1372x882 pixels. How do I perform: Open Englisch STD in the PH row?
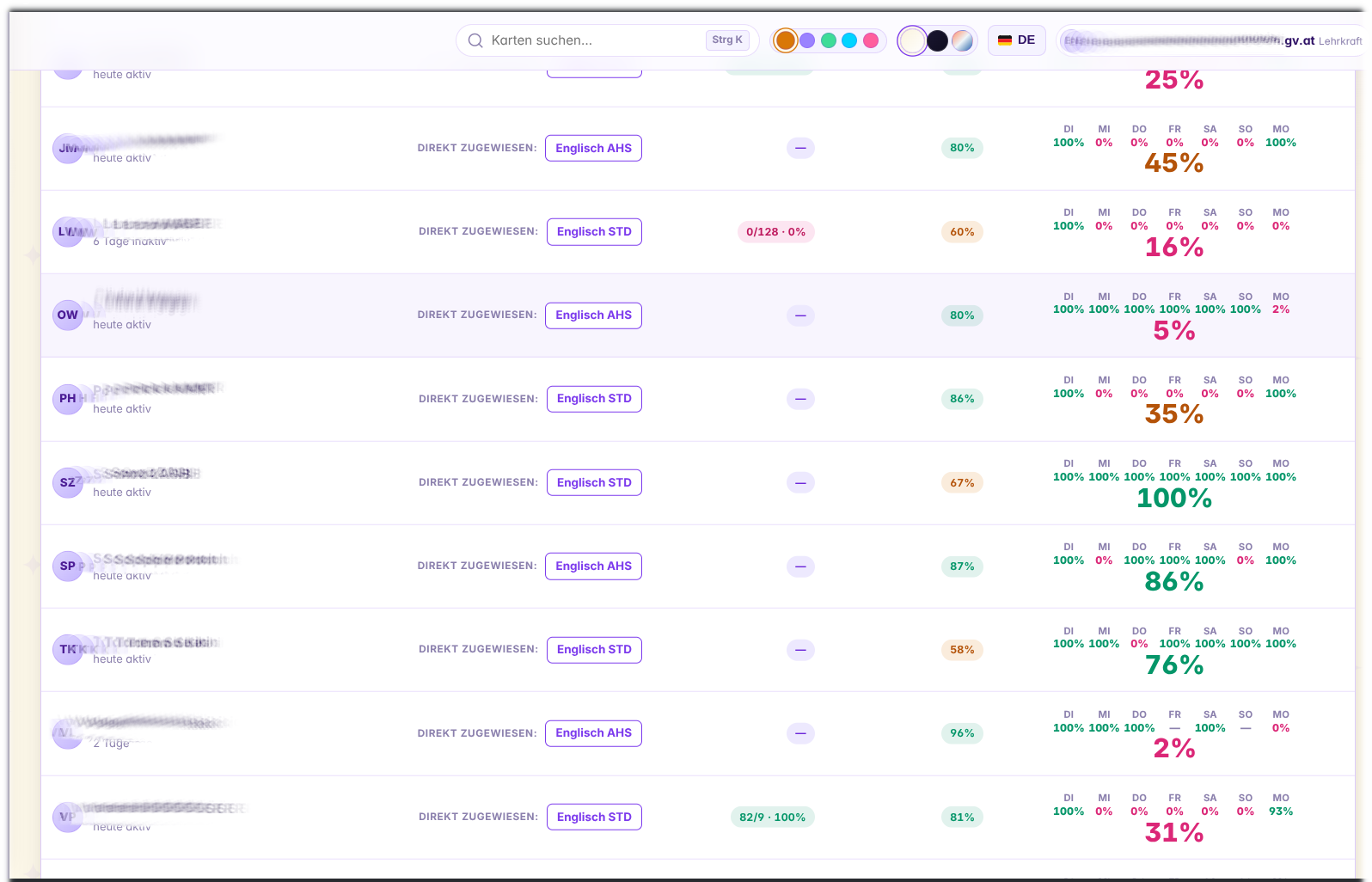pos(594,399)
